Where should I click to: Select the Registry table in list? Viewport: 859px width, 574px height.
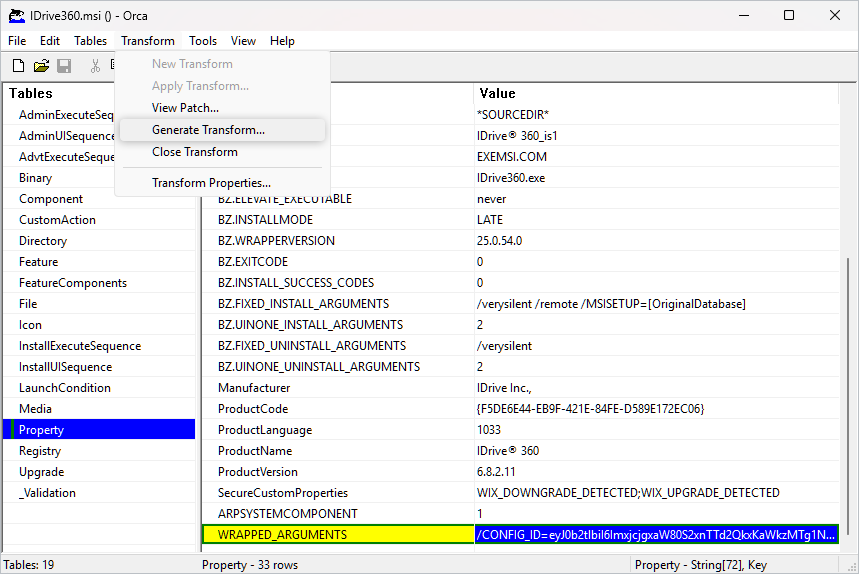[x=40, y=451]
